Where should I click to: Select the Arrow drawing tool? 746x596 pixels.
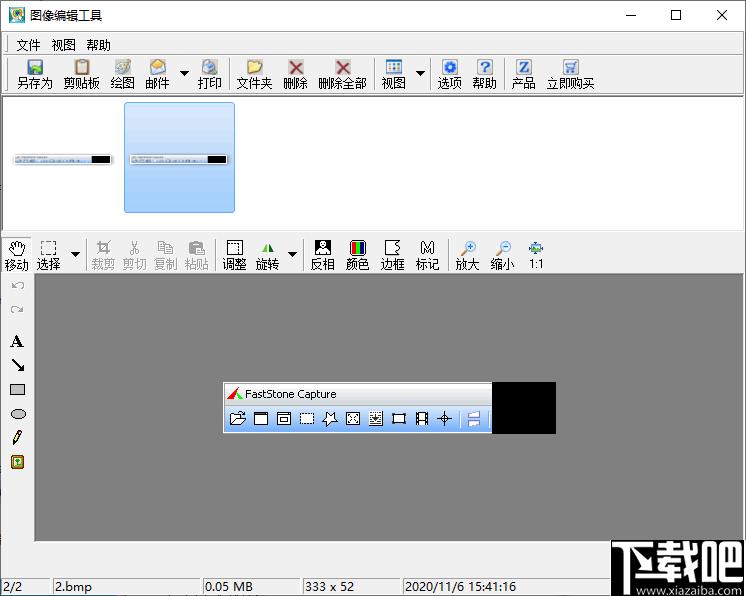click(x=18, y=365)
